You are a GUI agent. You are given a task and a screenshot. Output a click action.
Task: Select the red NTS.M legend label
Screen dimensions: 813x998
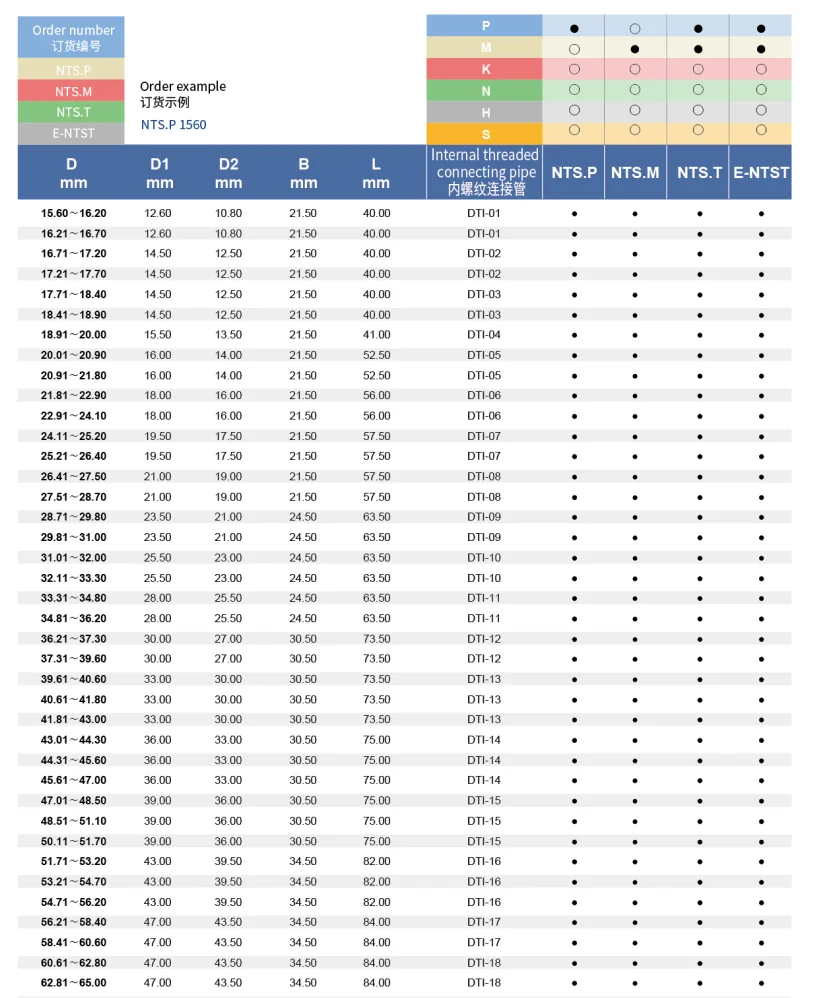[x=71, y=91]
